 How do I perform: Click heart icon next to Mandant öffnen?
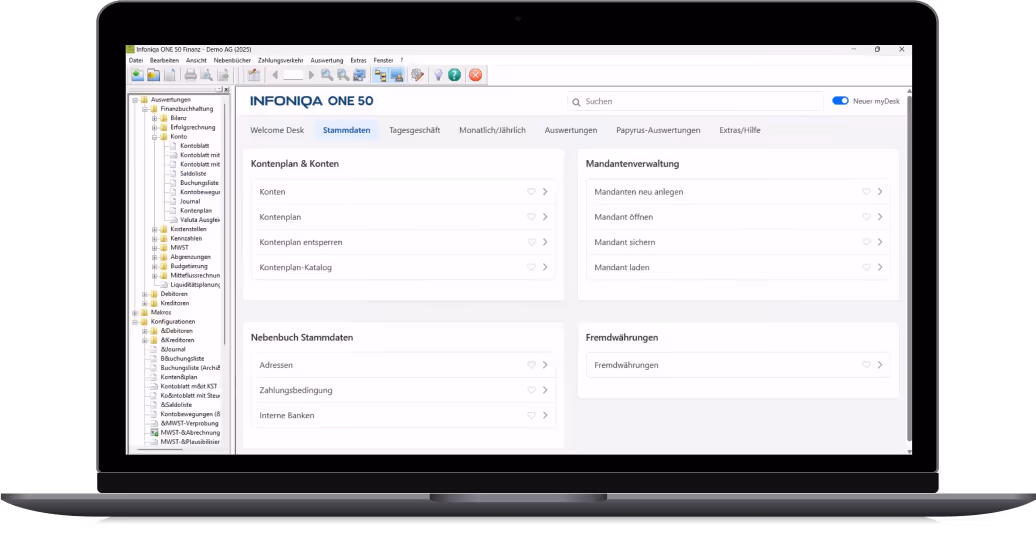pyautogui.click(x=866, y=217)
